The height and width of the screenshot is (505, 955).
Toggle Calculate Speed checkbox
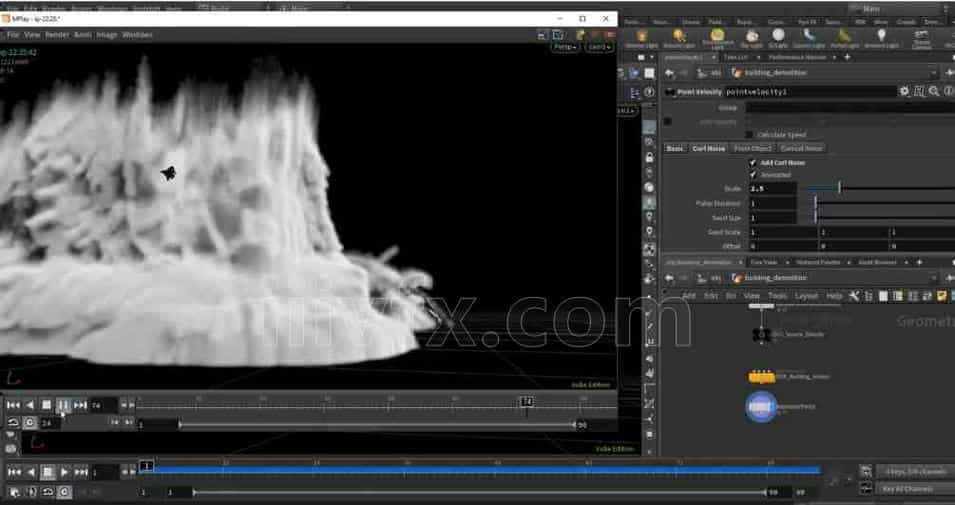[750, 135]
